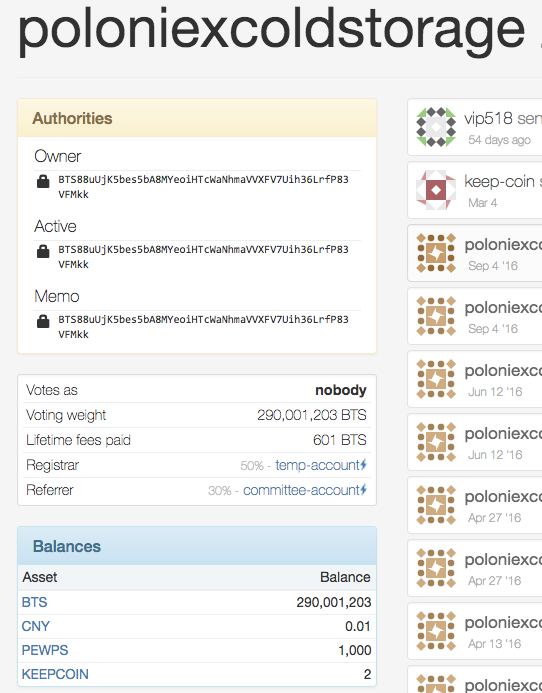Open the vip518 activity entry from 54 days ago
This screenshot has height=693, width=542.
[x=475, y=127]
